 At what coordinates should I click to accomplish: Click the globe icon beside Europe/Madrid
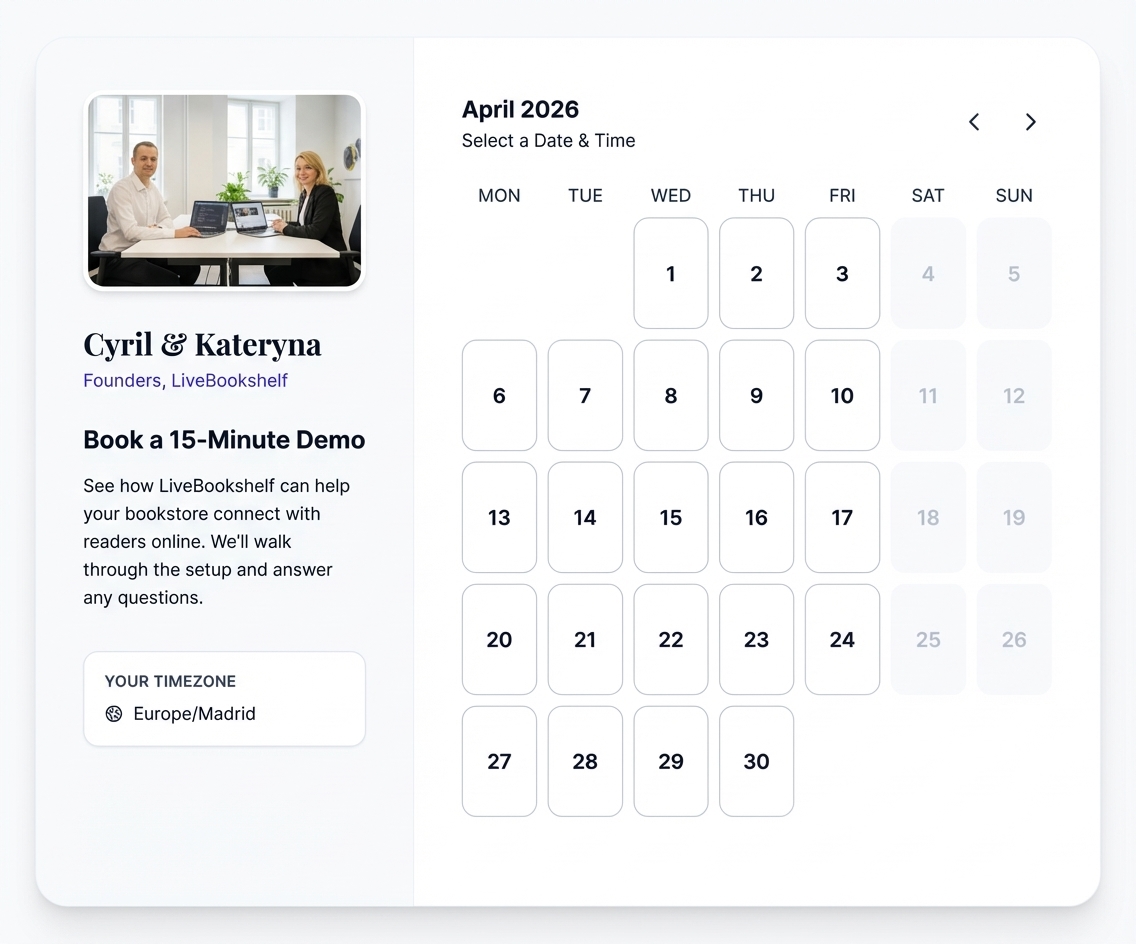point(114,714)
